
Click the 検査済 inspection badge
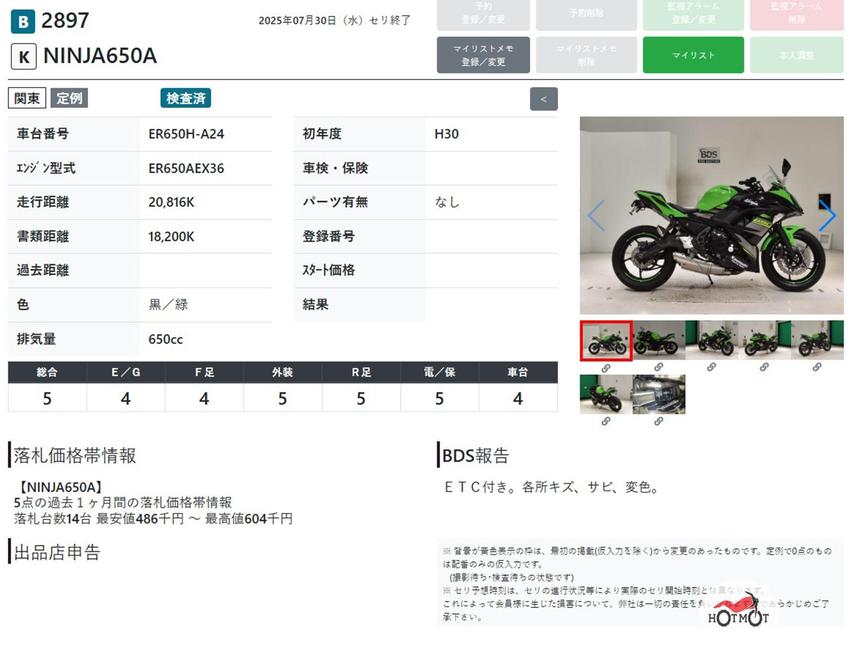185,98
